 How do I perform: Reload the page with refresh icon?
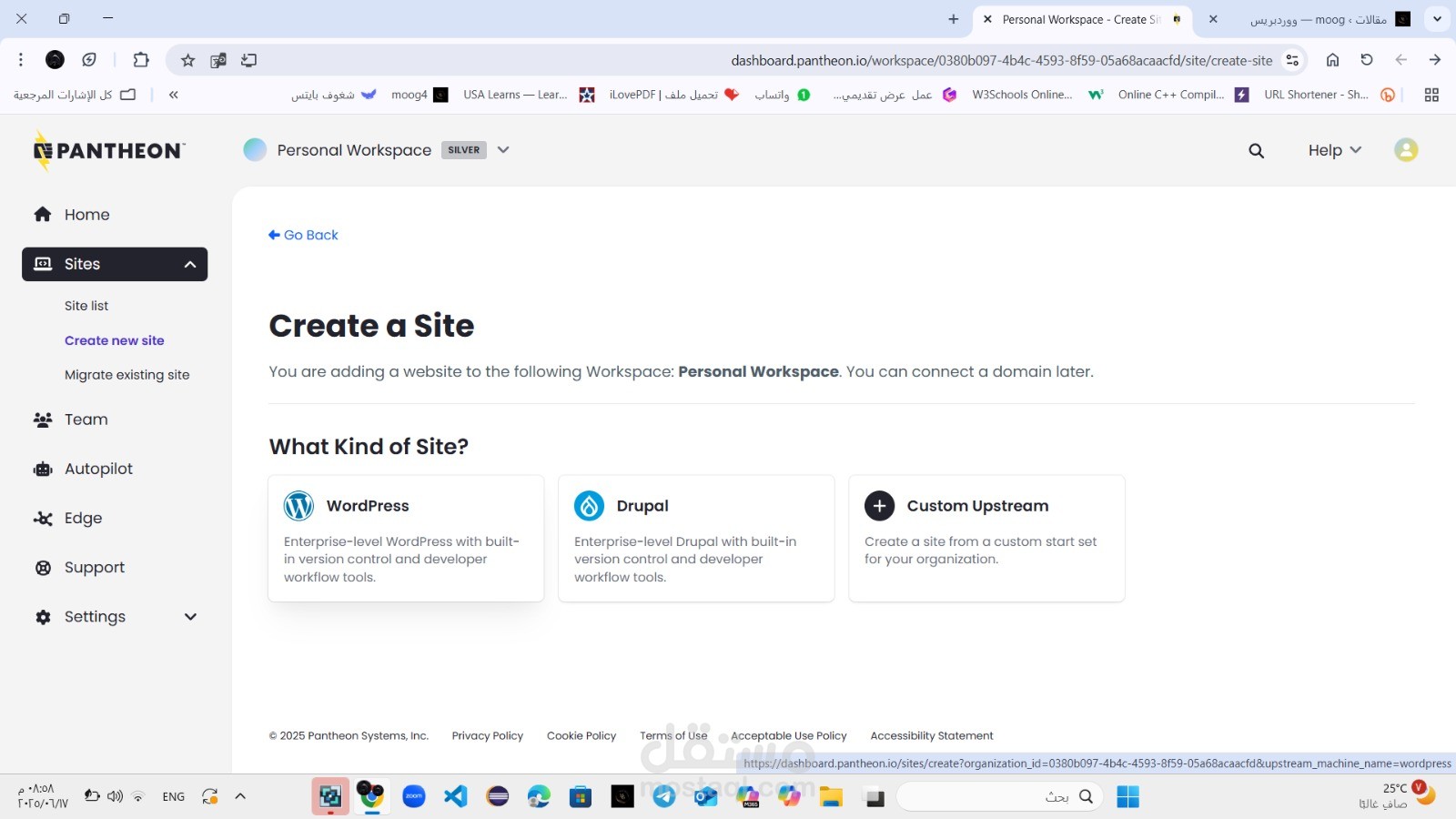[x=1366, y=60]
